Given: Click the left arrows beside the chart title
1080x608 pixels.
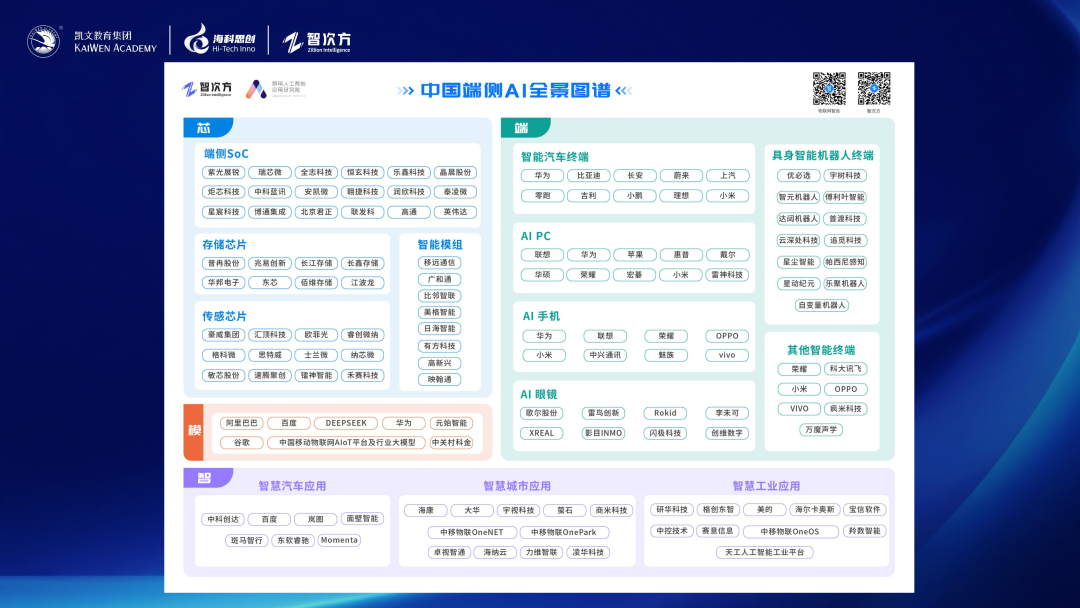Looking at the screenshot, I should (x=405, y=91).
